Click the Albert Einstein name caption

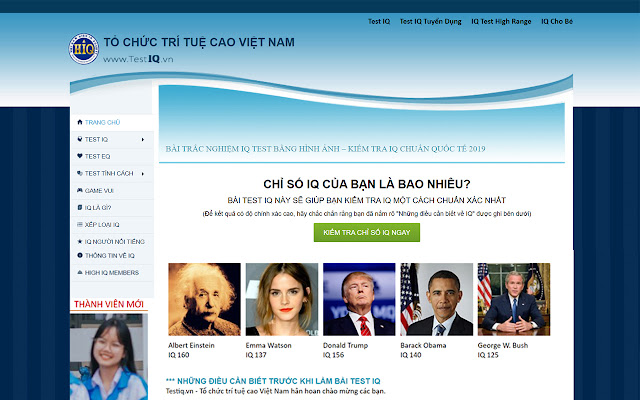click(x=191, y=345)
